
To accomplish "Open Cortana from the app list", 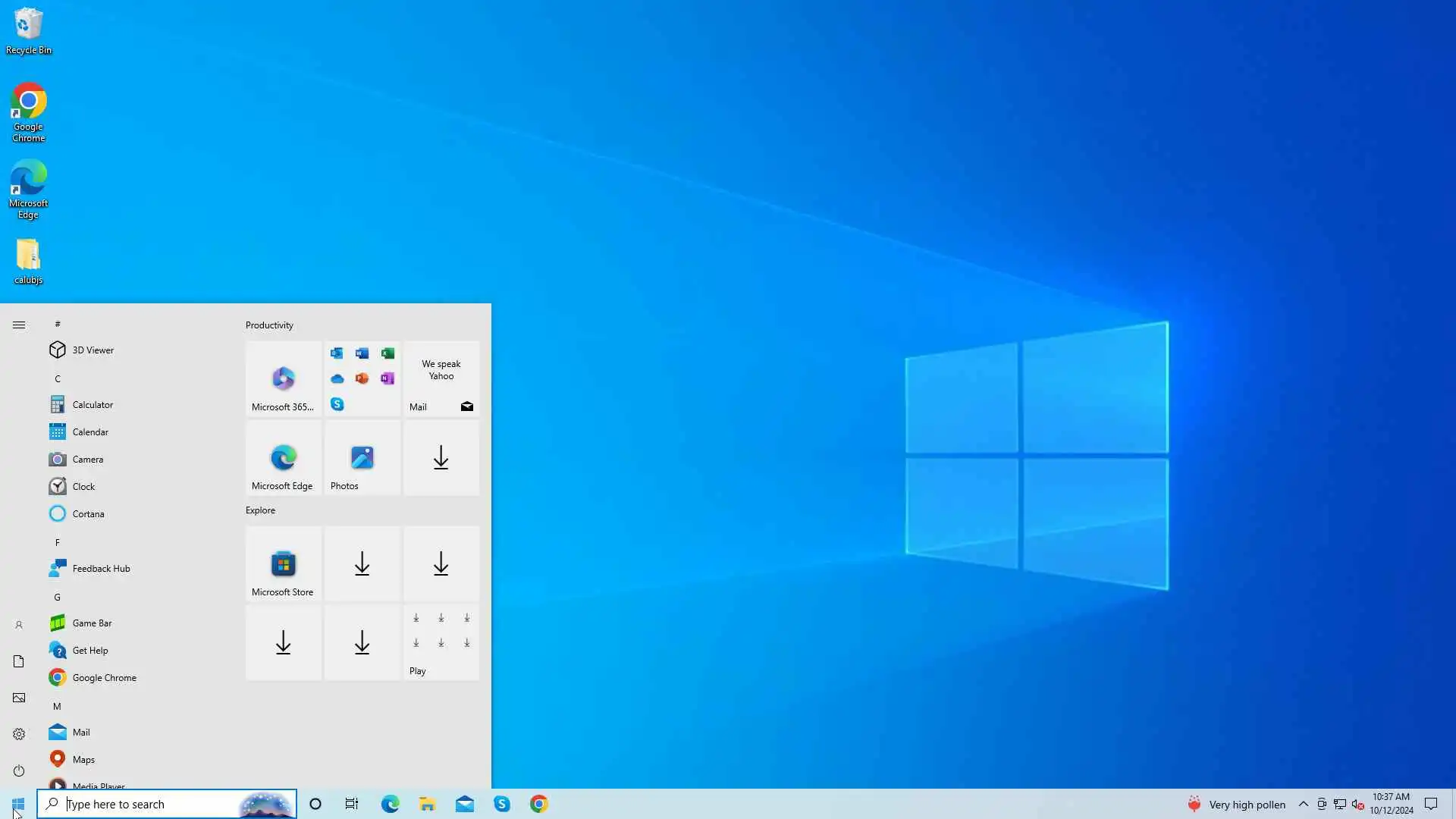I will pyautogui.click(x=88, y=513).
